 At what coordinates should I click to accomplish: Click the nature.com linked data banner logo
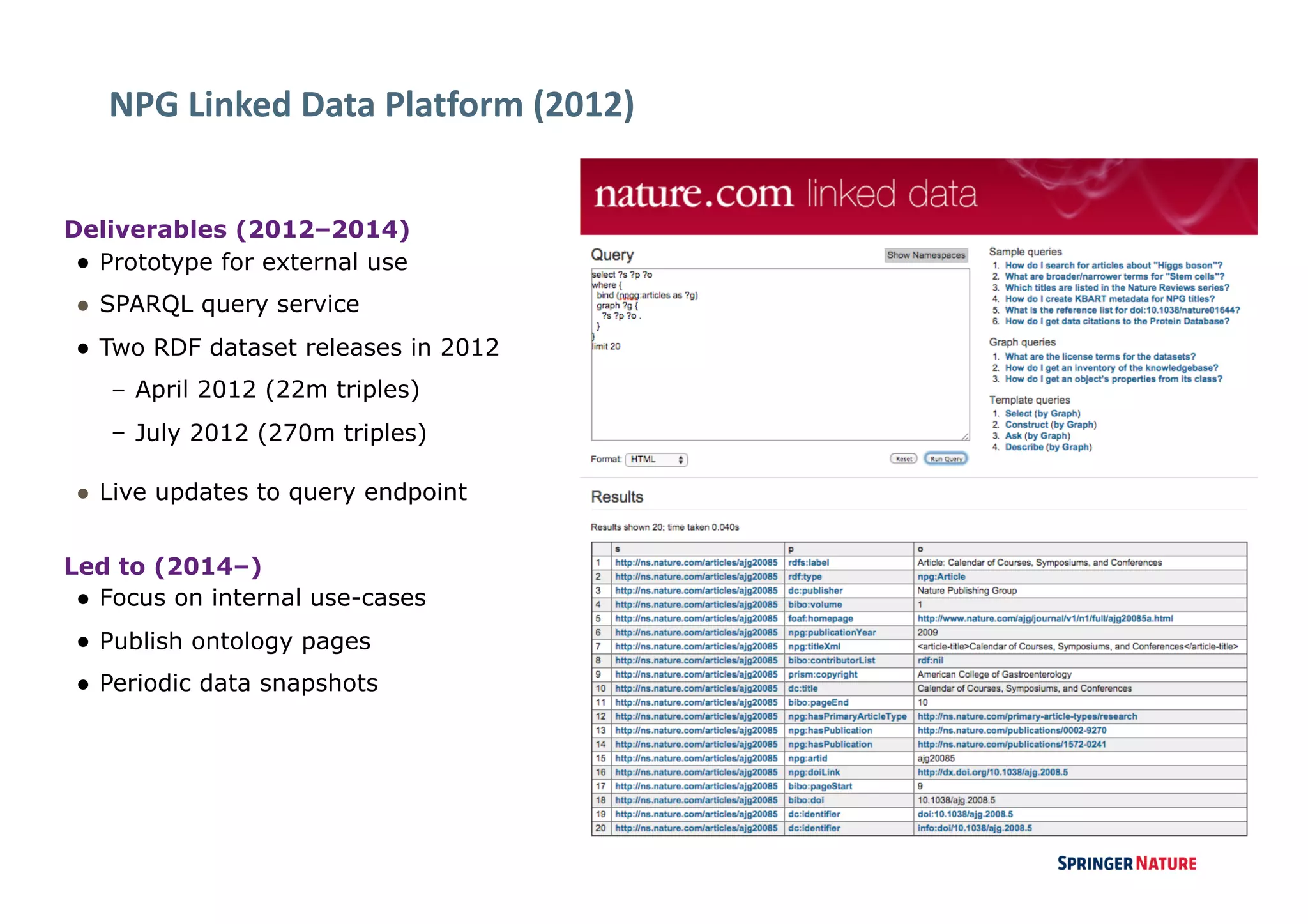click(x=785, y=194)
